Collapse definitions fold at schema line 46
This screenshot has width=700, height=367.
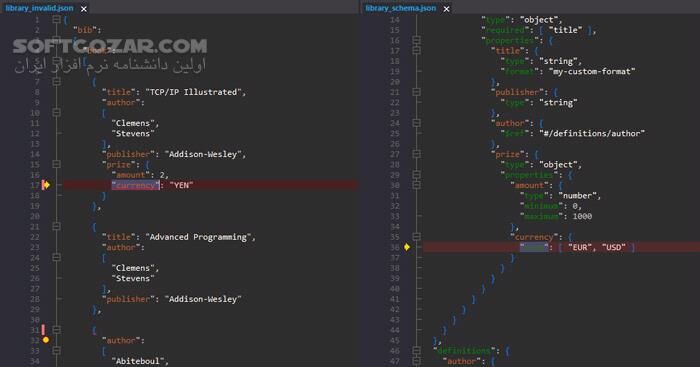pyautogui.click(x=416, y=350)
